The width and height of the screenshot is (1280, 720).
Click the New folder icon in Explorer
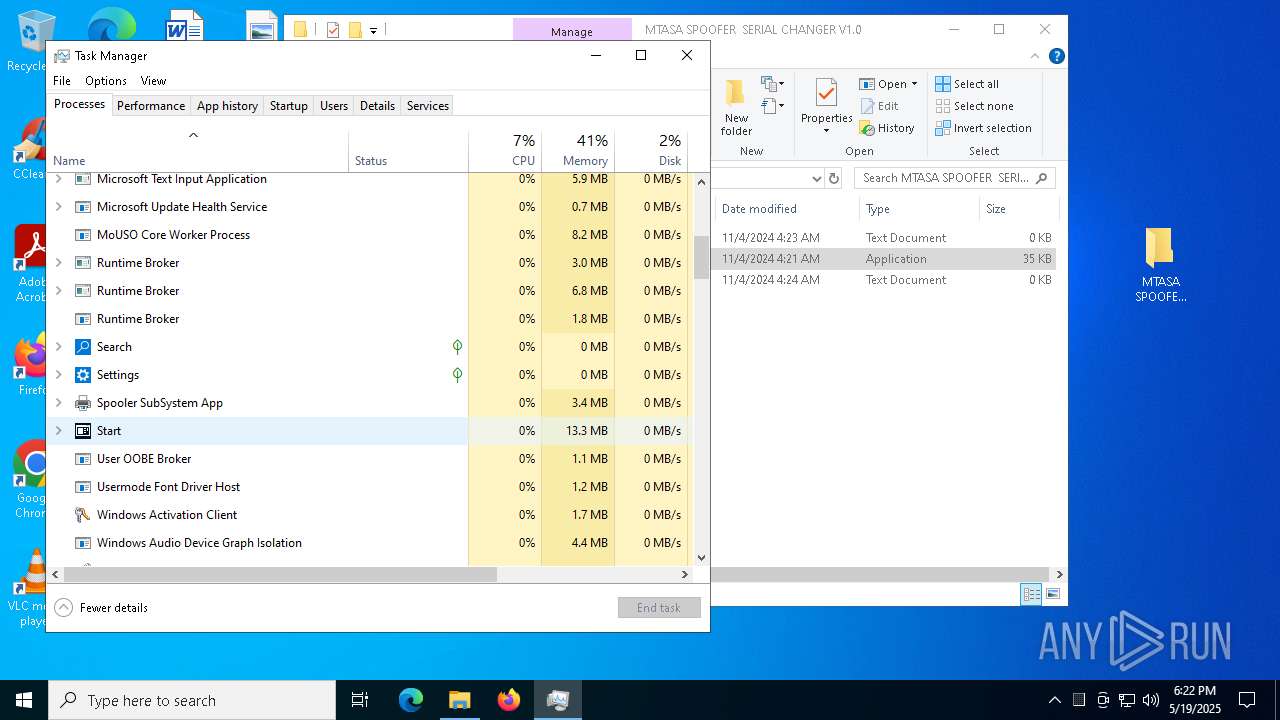click(736, 92)
